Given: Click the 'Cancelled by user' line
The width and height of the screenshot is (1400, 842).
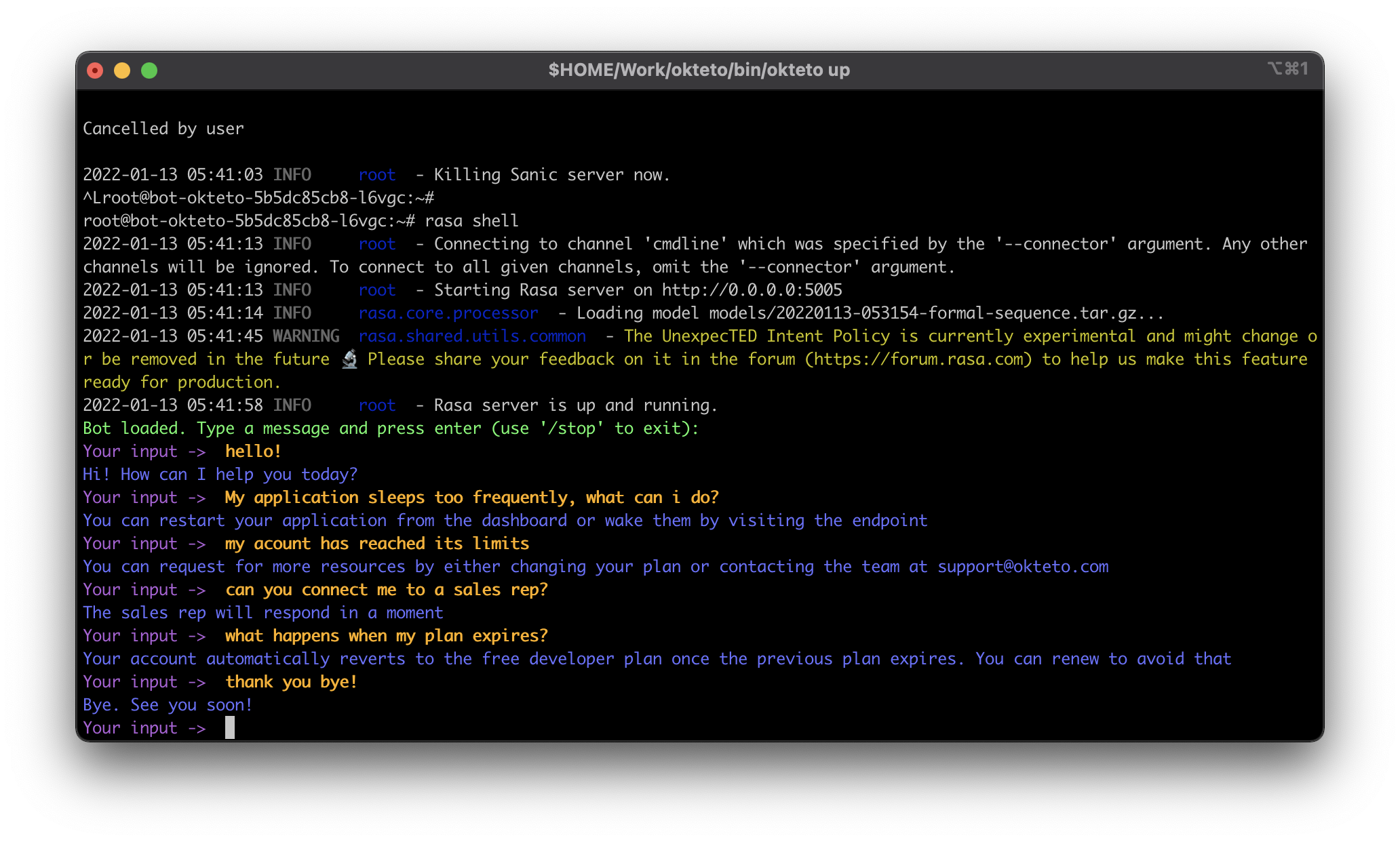Looking at the screenshot, I should (x=163, y=129).
